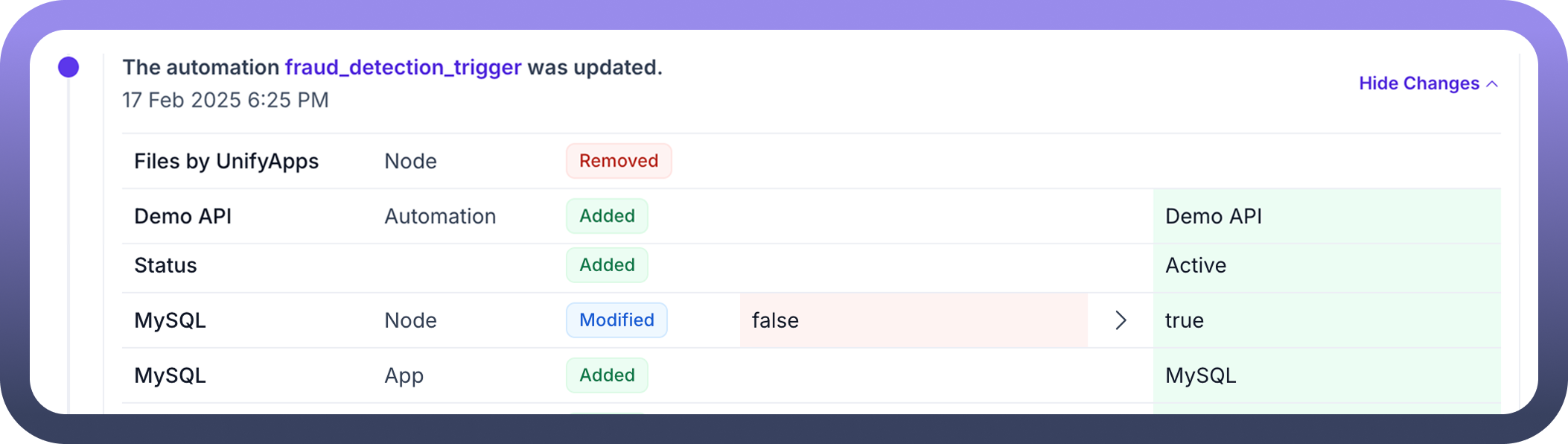Select the old value 'false' cell

(913, 320)
